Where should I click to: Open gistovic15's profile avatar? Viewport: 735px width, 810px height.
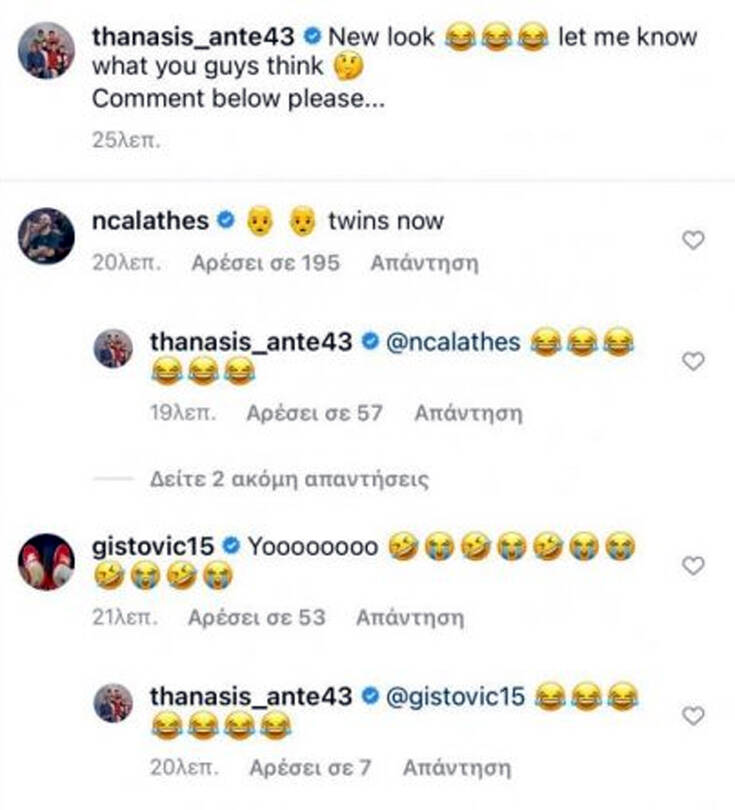point(46,562)
